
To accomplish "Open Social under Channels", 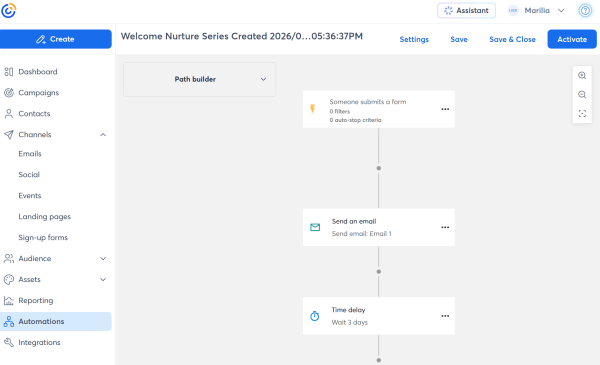I will [x=29, y=175].
